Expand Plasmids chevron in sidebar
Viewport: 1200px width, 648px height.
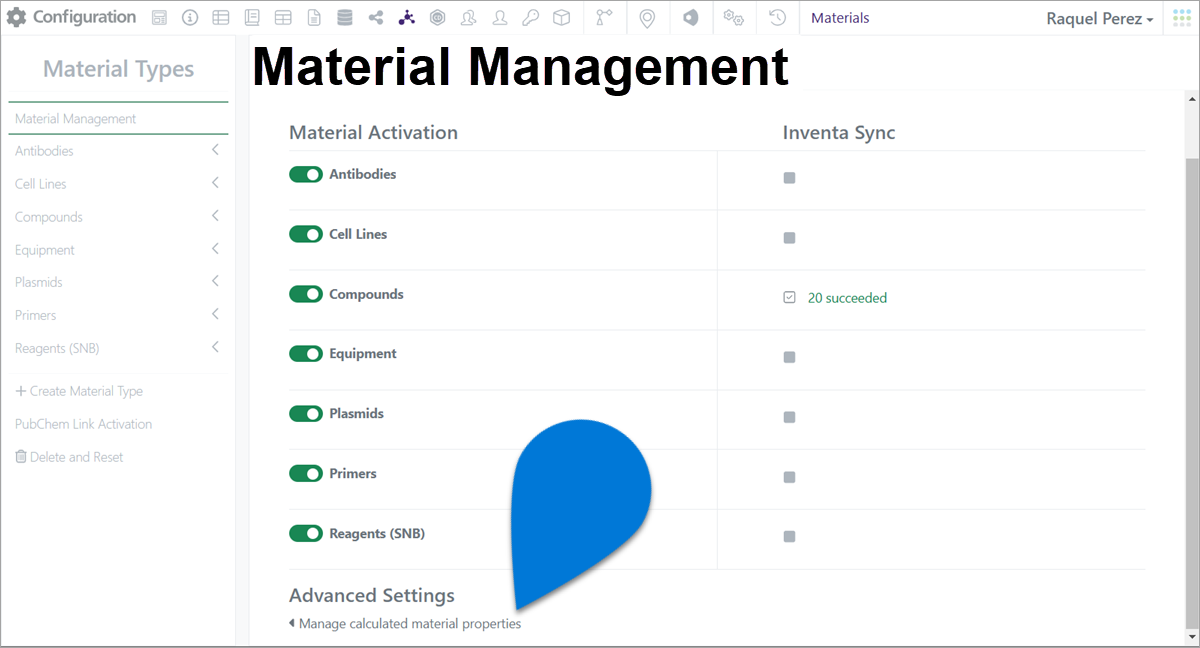(215, 282)
